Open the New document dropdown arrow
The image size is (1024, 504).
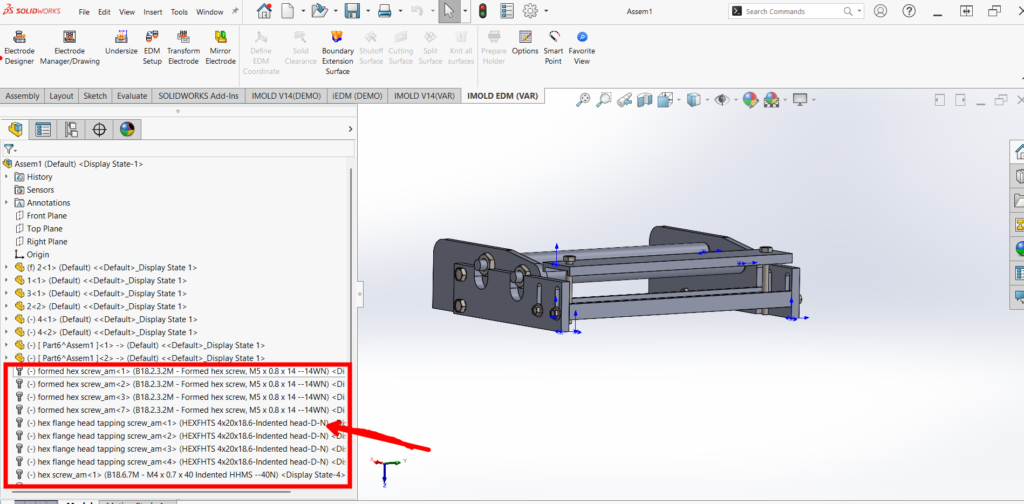tap(304, 12)
